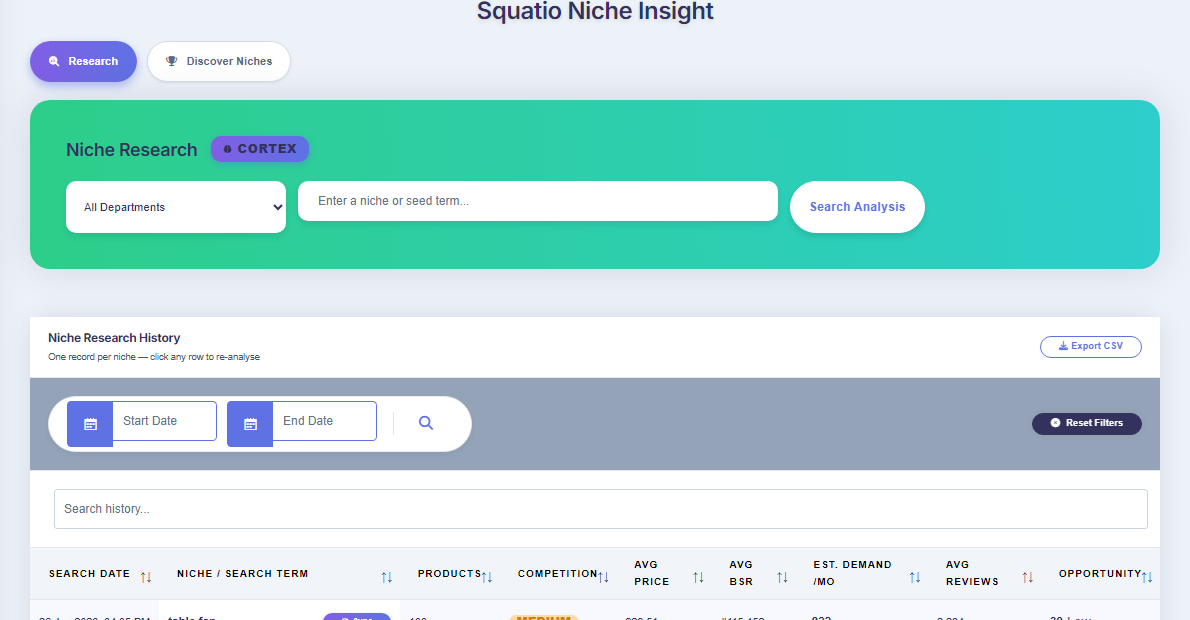Open the Research tab
This screenshot has height=620, width=1190.
(x=83, y=61)
